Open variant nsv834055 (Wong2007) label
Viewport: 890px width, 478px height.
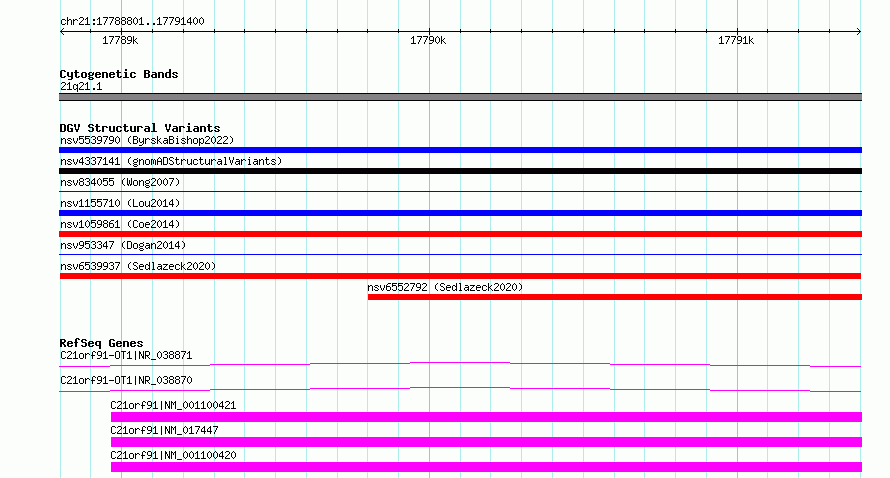coord(120,182)
